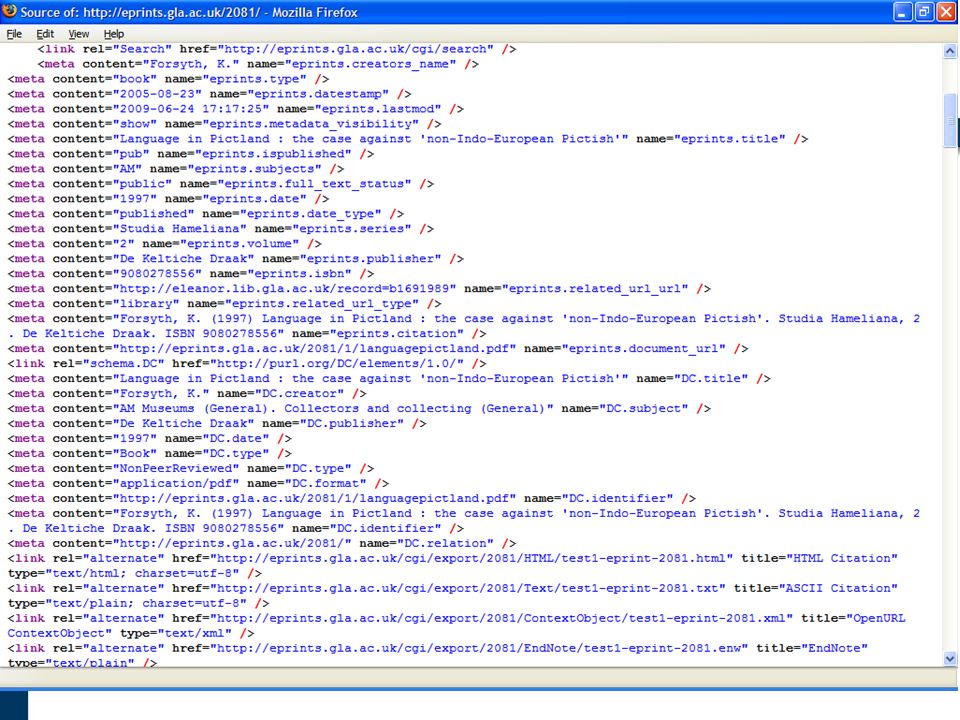This screenshot has width=960, height=720.
Task: Click the eprints.full_text_status attribute name
Action: [x=314, y=184]
